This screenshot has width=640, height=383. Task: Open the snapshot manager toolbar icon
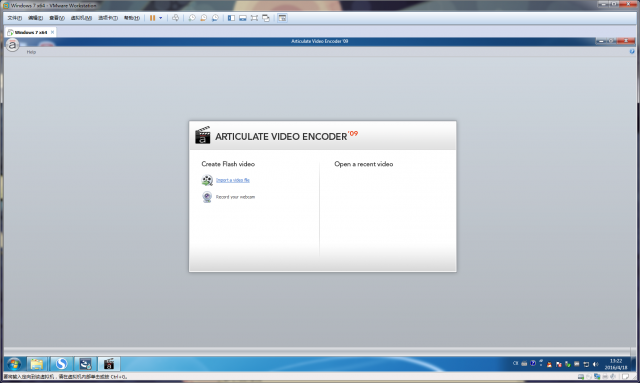[215, 18]
